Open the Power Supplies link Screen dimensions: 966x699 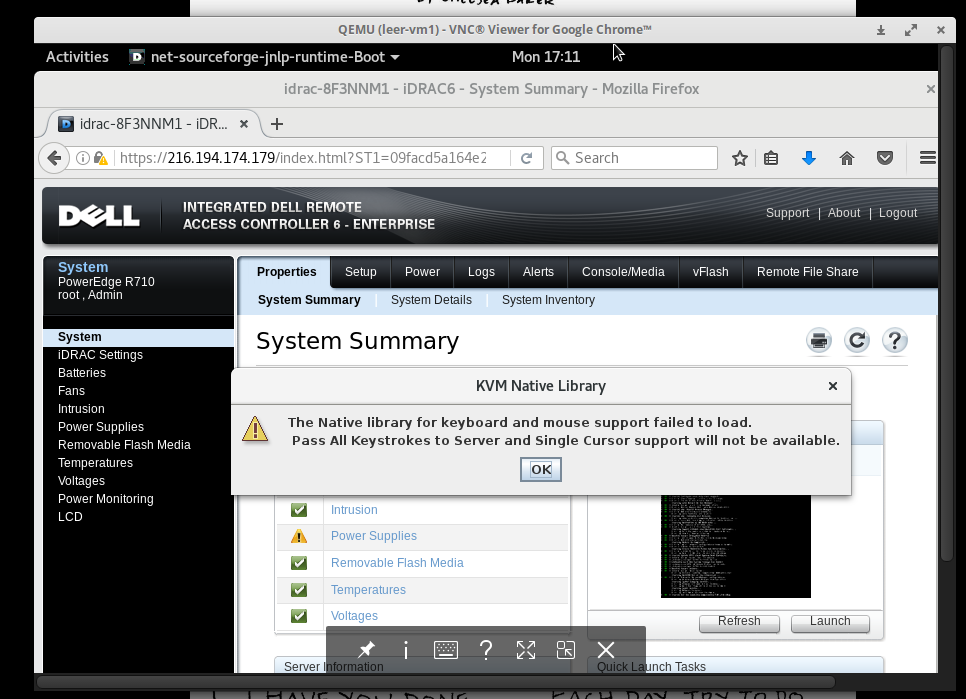coord(373,536)
